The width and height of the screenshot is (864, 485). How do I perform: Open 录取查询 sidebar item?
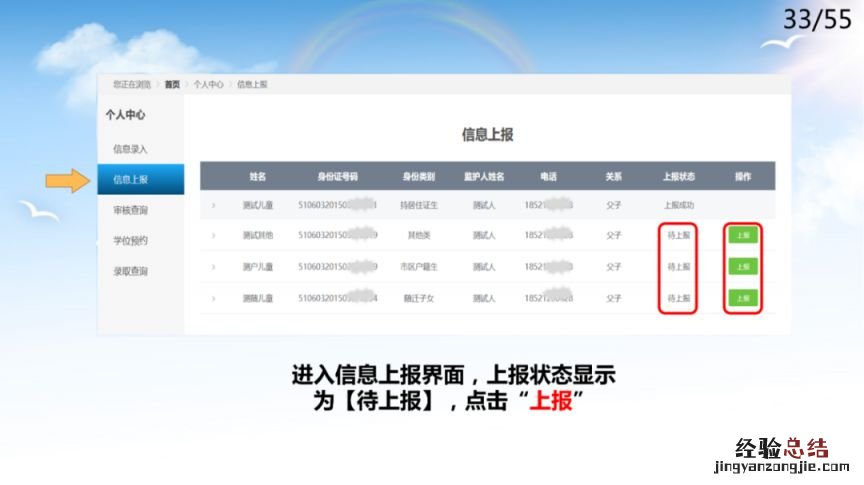(x=131, y=271)
